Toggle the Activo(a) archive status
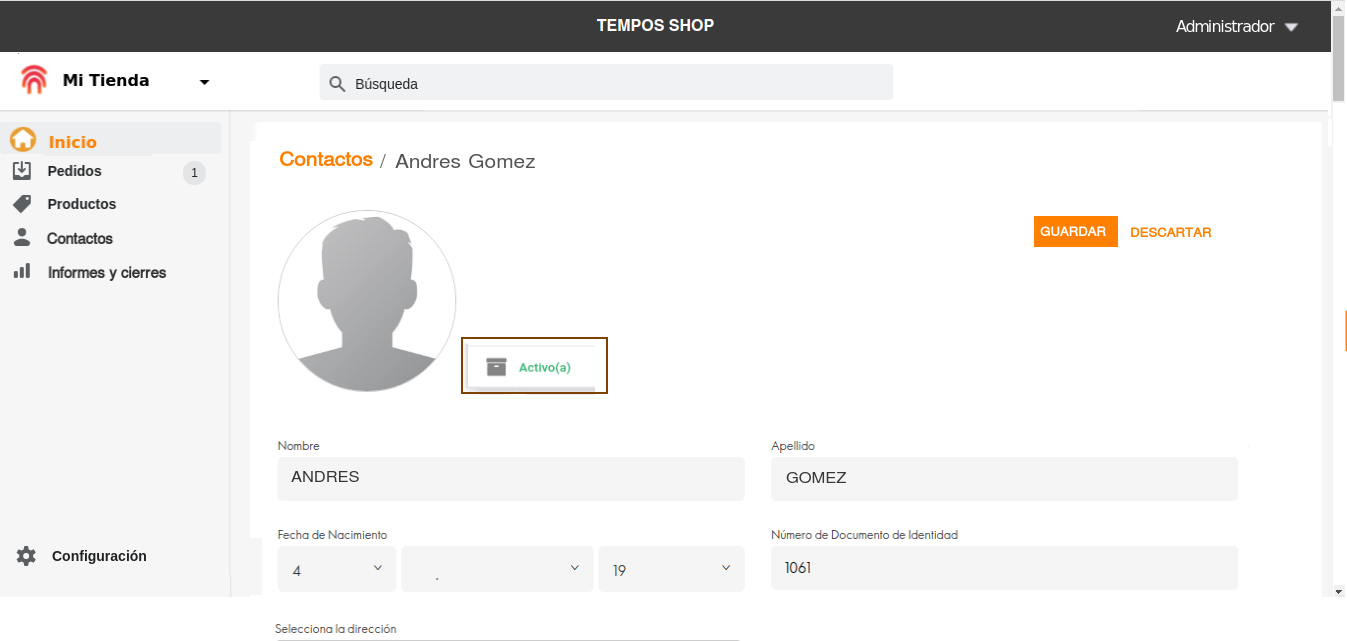Image resolution: width=1347 pixels, height=641 pixels. coord(534,367)
